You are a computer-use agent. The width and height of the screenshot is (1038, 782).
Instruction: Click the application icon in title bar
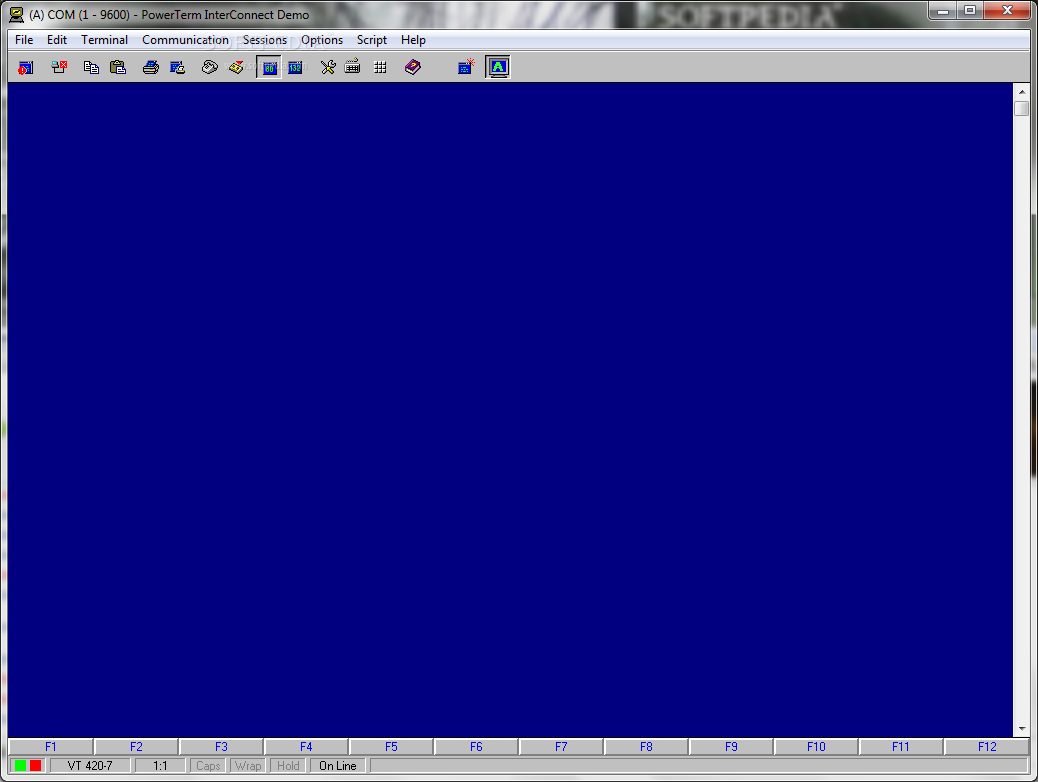pos(17,15)
